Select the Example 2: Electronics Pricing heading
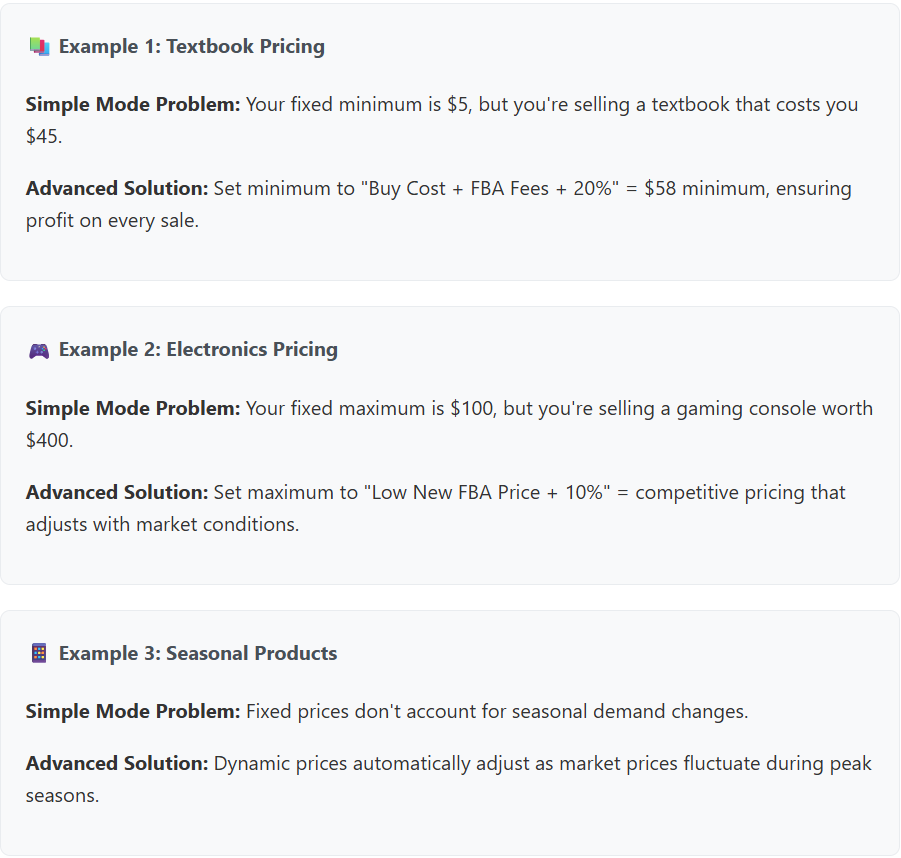 coord(198,349)
